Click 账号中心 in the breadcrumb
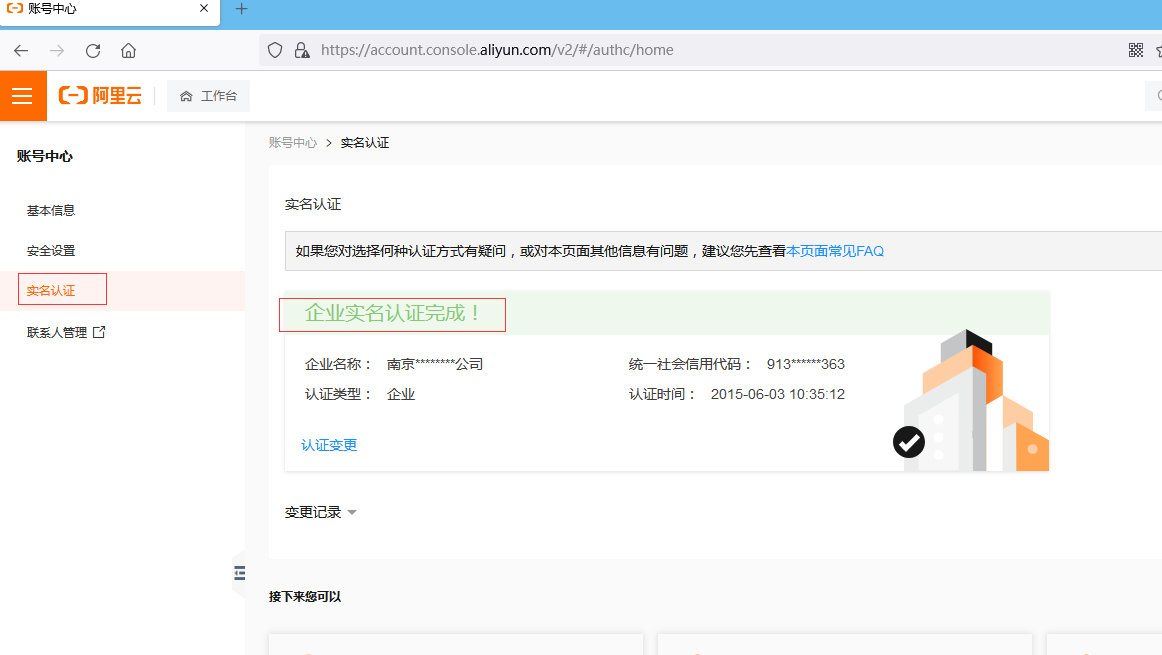Viewport: 1162px width, 655px height. [293, 143]
